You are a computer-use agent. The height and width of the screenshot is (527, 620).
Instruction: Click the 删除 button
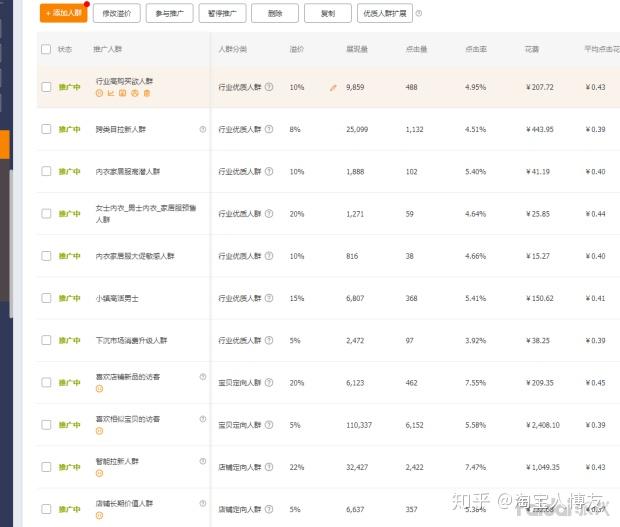(275, 13)
